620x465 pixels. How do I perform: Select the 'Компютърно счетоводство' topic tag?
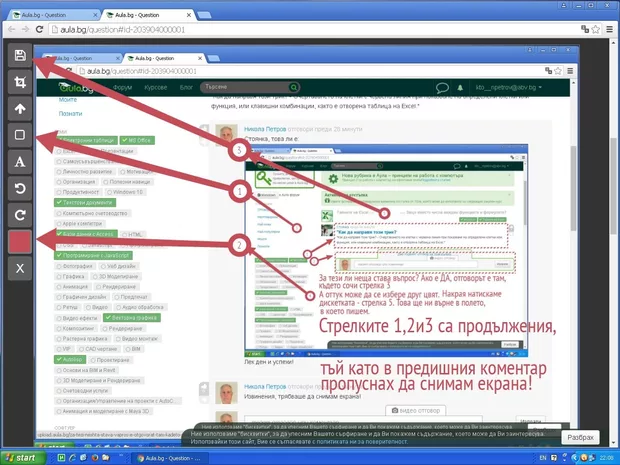(x=93, y=213)
